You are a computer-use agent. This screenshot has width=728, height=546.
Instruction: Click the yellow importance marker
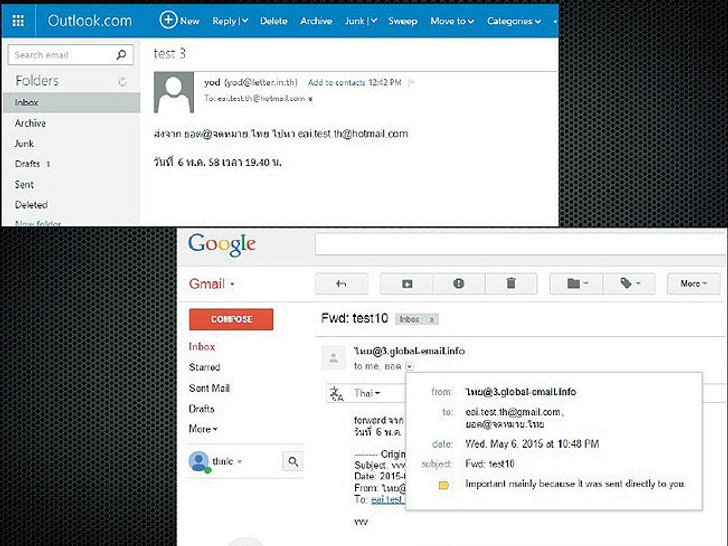coord(444,485)
